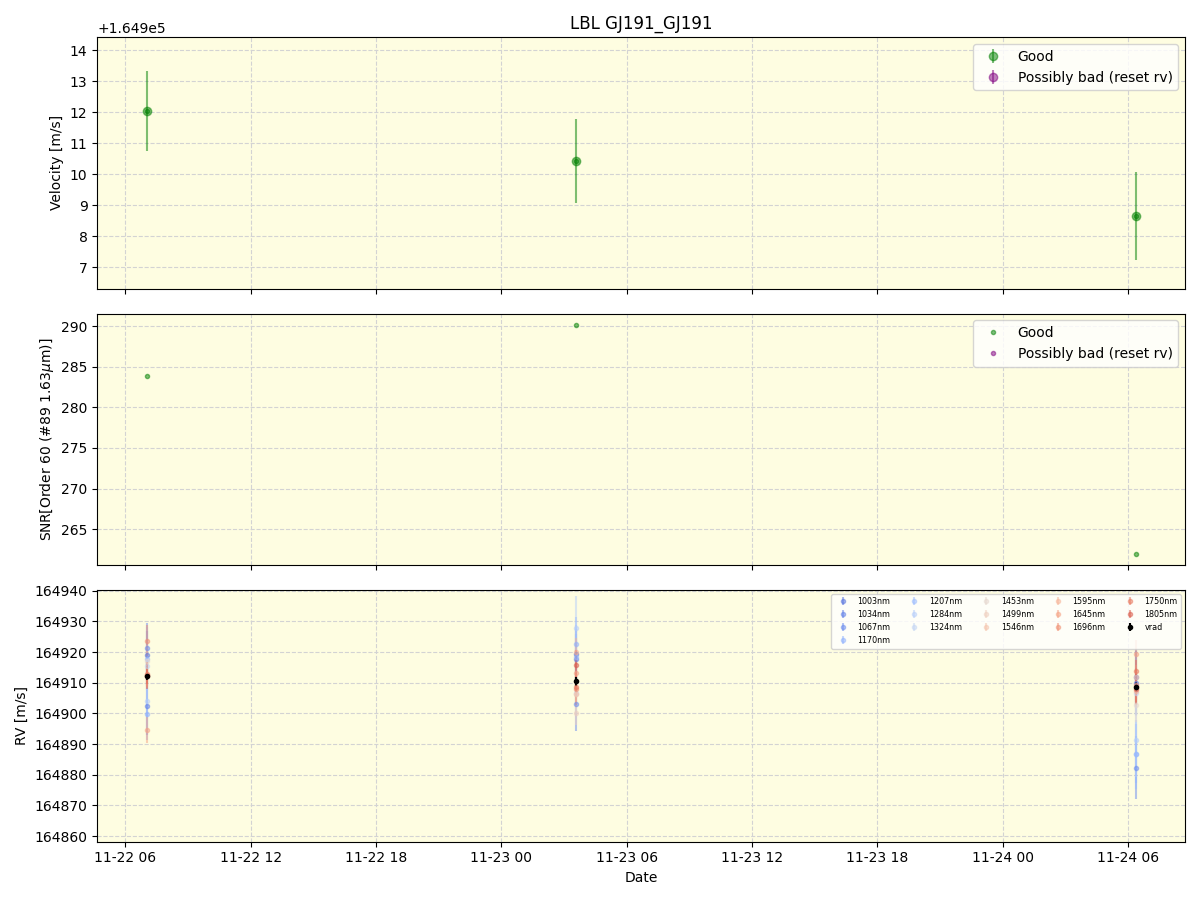Click the SNR point near 284
This screenshot has height=900, width=1200.
click(147, 376)
